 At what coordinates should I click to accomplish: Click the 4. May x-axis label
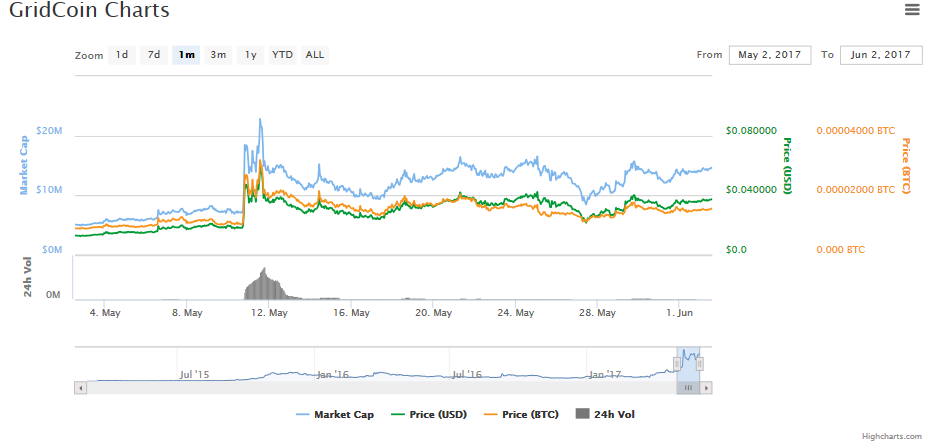pyautogui.click(x=104, y=313)
